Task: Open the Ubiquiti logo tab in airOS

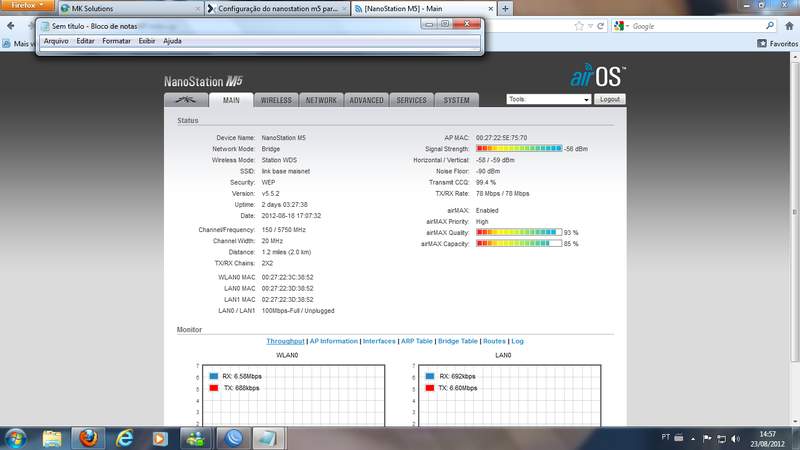Action: tap(186, 100)
